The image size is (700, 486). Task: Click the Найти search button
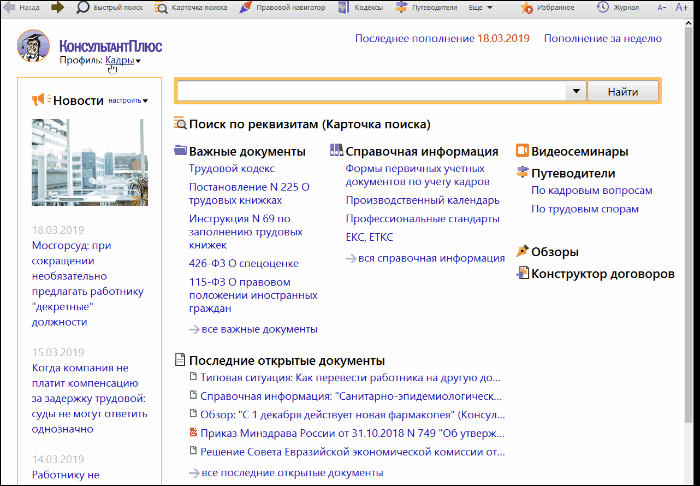point(623,91)
